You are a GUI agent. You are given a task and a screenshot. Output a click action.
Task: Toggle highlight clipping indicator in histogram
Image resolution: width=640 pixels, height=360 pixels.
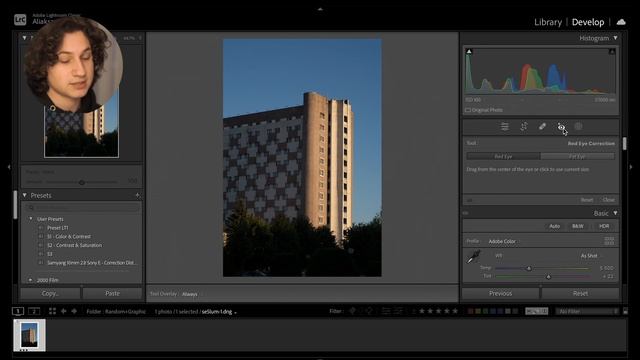click(x=612, y=51)
